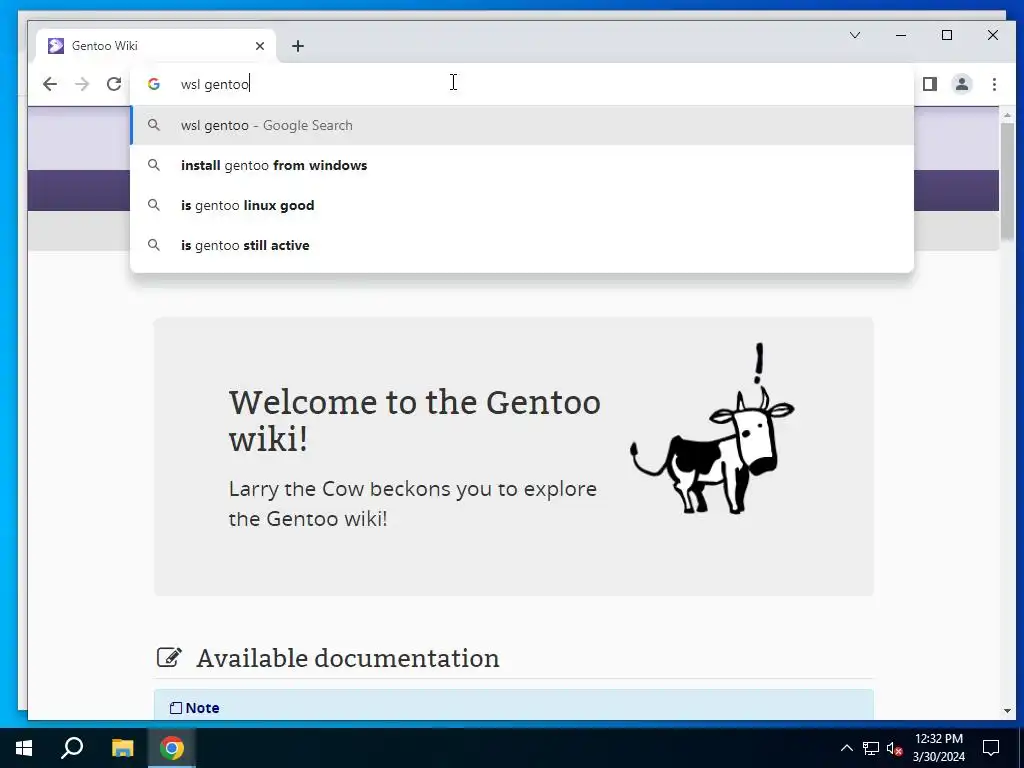Image resolution: width=1024 pixels, height=768 pixels.
Task: Open Chrome's three-dot menu
Action: (994, 84)
